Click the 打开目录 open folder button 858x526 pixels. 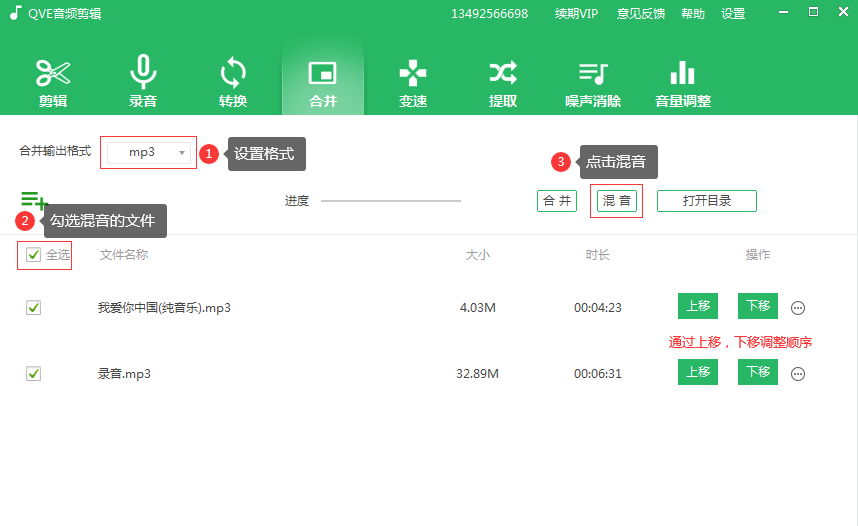706,201
